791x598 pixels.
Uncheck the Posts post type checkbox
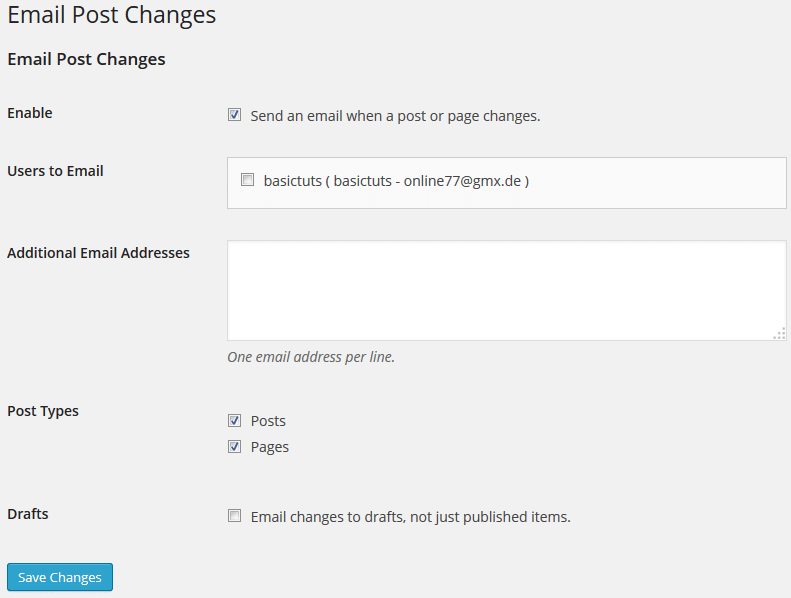[235, 421]
